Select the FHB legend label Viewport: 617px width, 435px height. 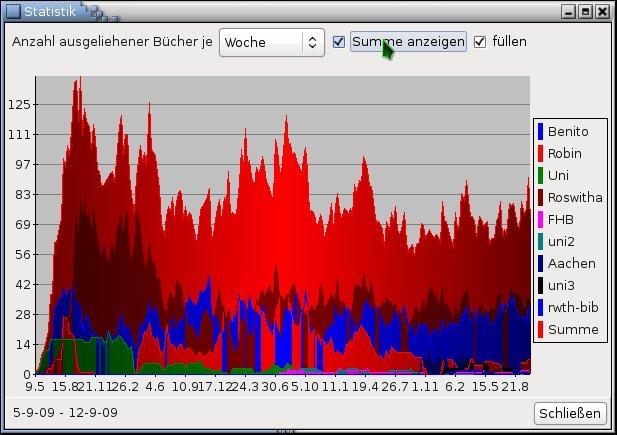560,220
